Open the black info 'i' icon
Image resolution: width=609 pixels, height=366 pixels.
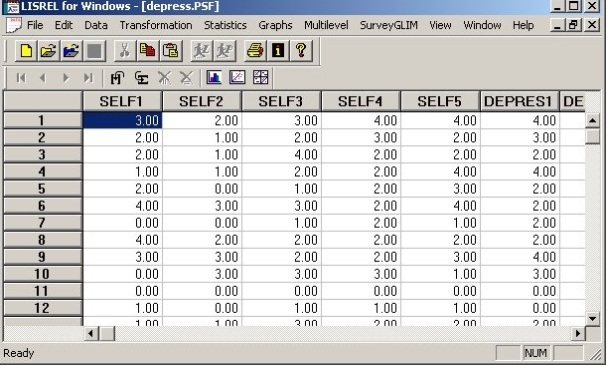(x=278, y=51)
